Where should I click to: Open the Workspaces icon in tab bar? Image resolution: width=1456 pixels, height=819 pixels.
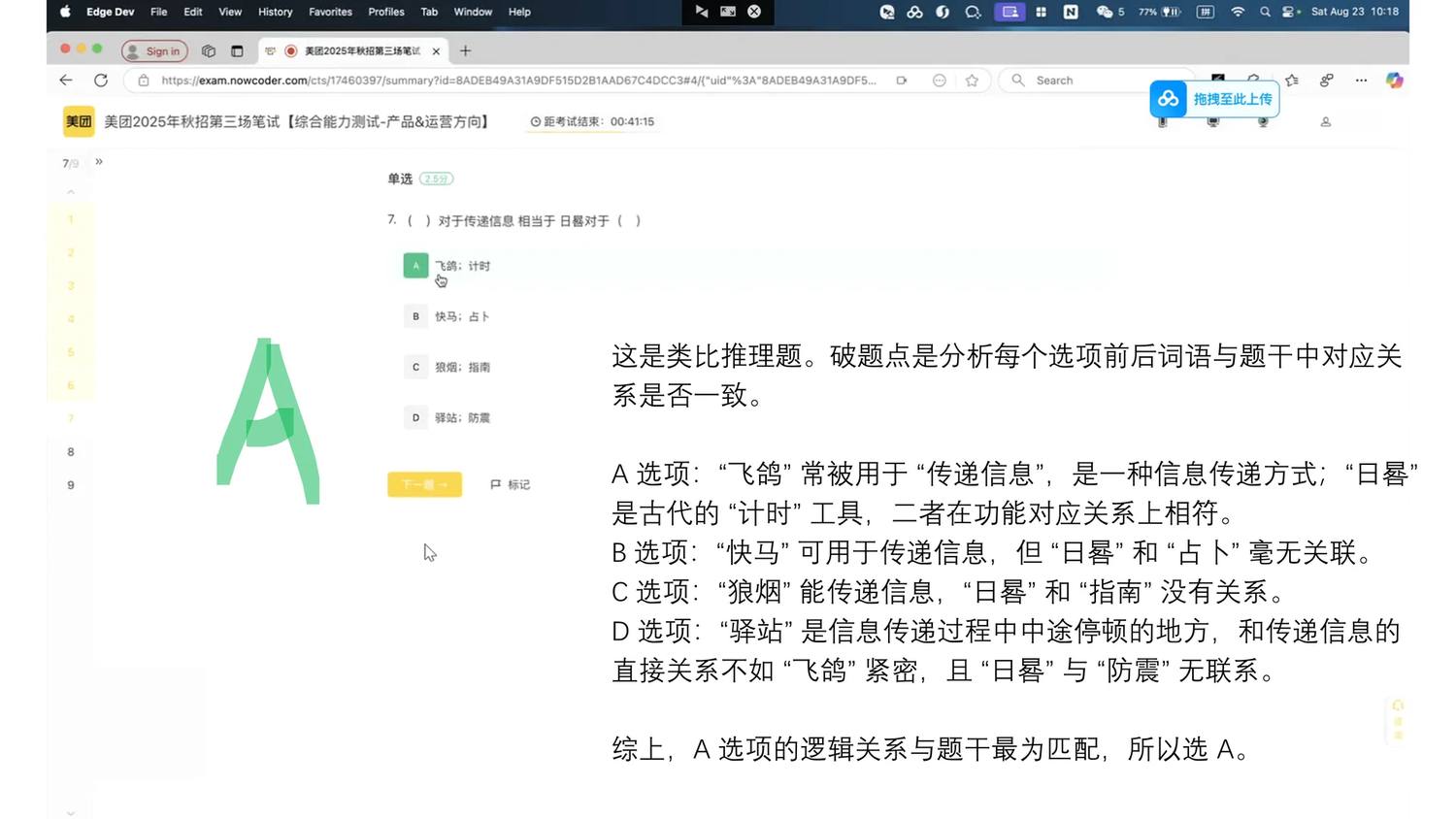pyautogui.click(x=208, y=51)
